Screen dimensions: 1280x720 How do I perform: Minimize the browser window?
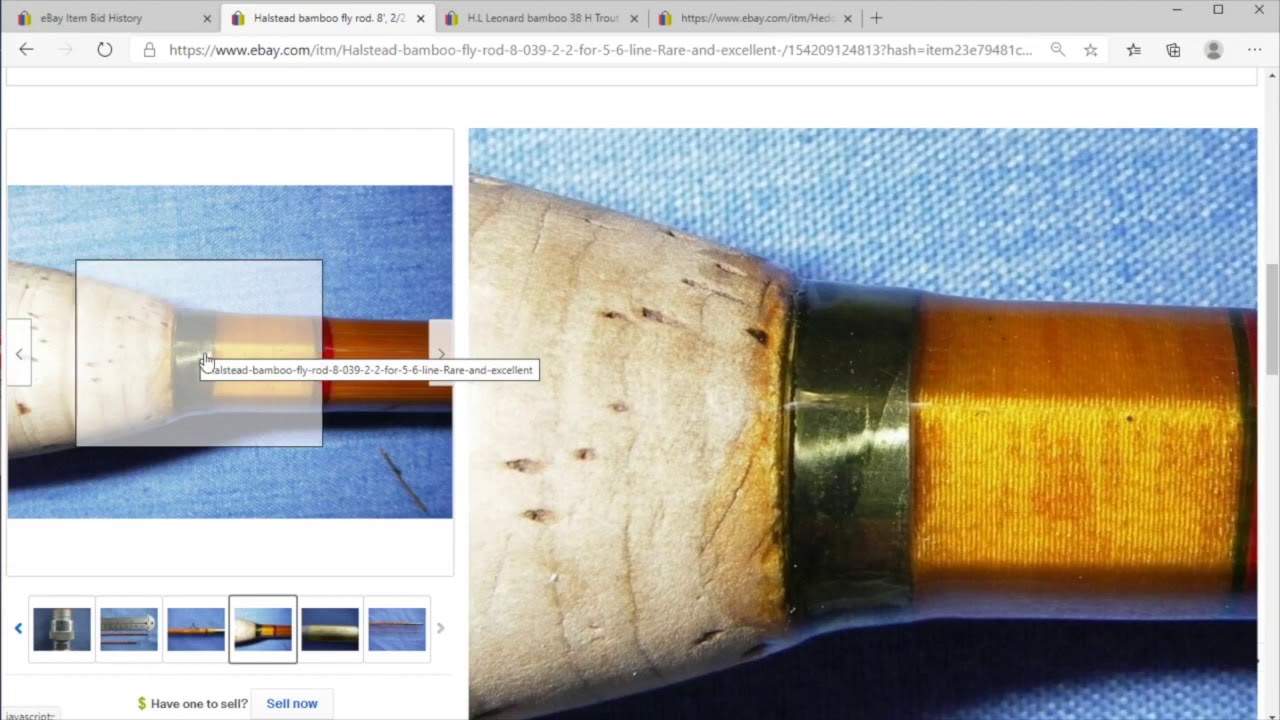1177,10
